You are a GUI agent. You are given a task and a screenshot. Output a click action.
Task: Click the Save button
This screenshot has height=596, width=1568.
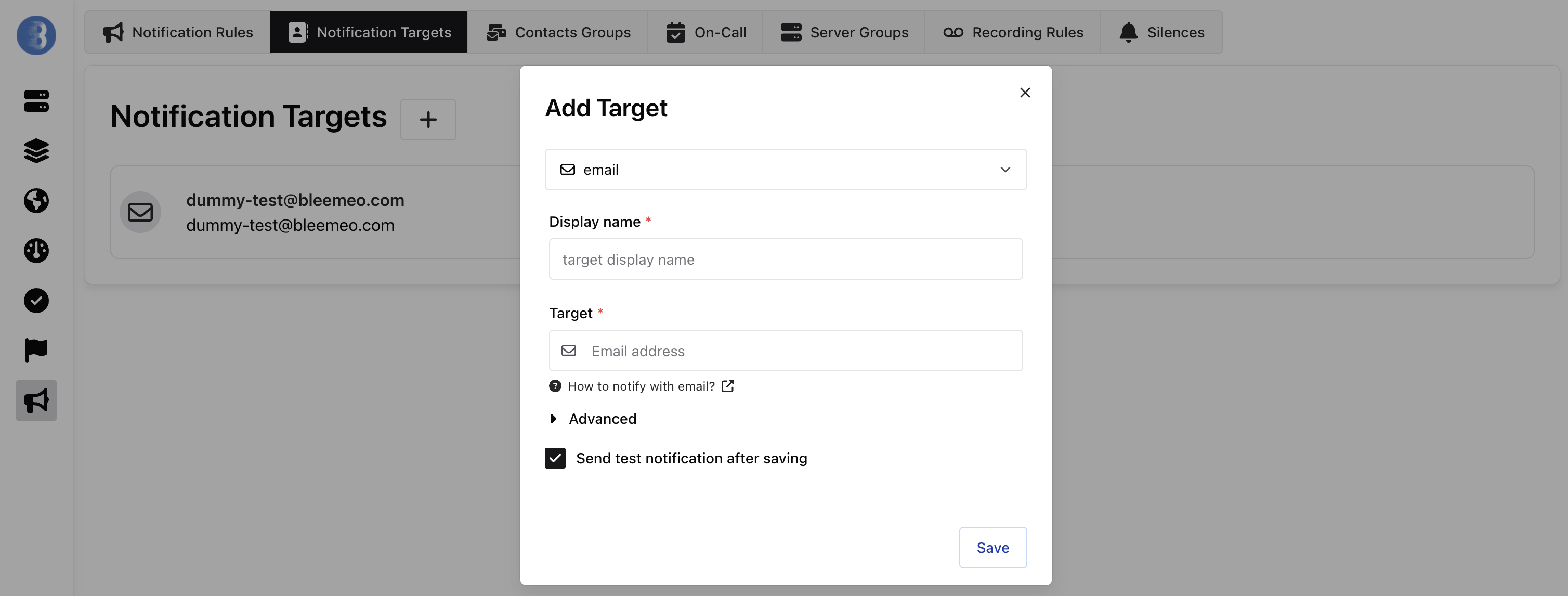tap(993, 547)
